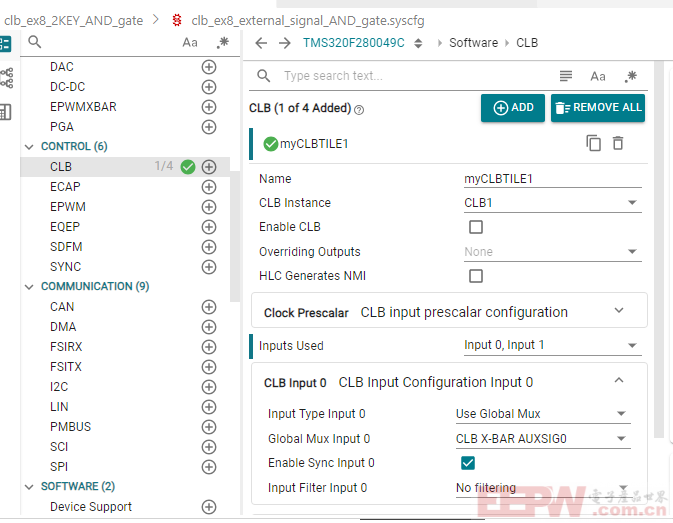
Task: Toggle regex in sidebar search
Action: (x=222, y=42)
